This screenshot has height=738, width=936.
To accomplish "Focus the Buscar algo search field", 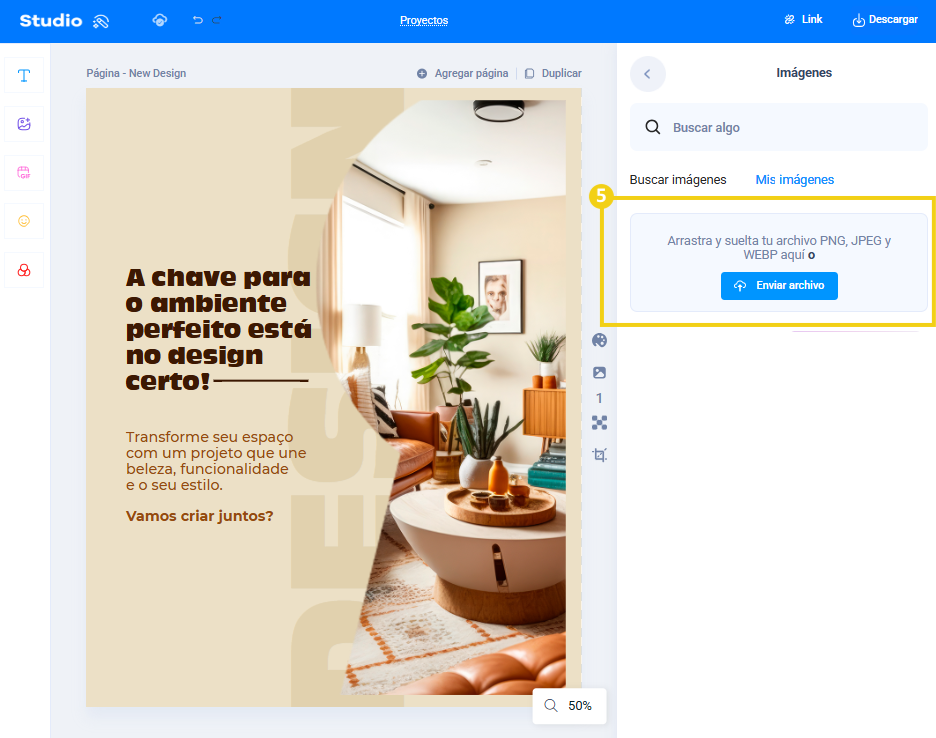I will (x=779, y=127).
